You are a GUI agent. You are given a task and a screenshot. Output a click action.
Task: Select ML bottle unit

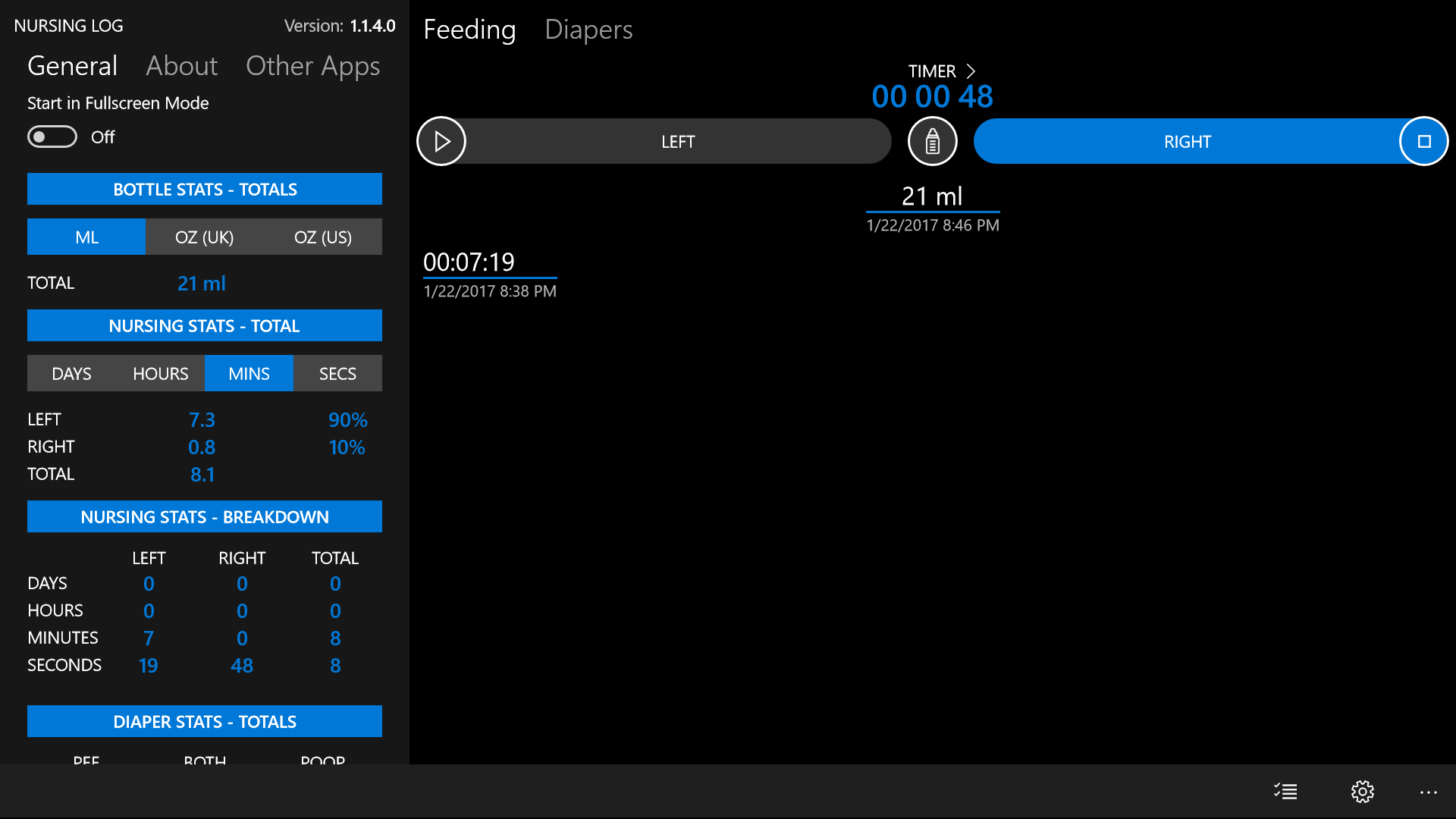point(86,237)
